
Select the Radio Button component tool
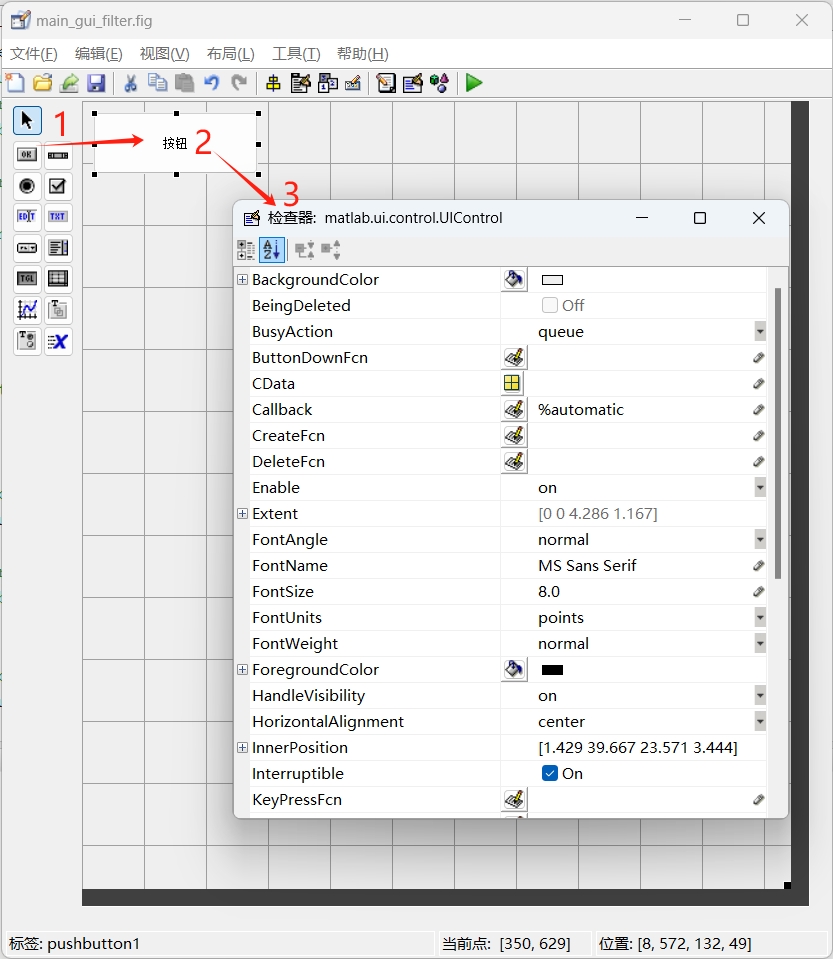pyautogui.click(x=27, y=186)
